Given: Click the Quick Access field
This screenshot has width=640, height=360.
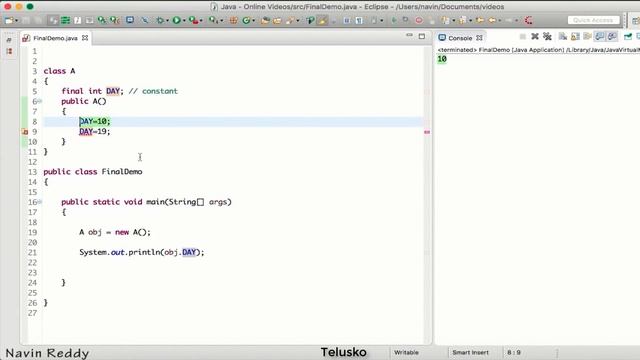Looking at the screenshot, I should [x=593, y=20].
